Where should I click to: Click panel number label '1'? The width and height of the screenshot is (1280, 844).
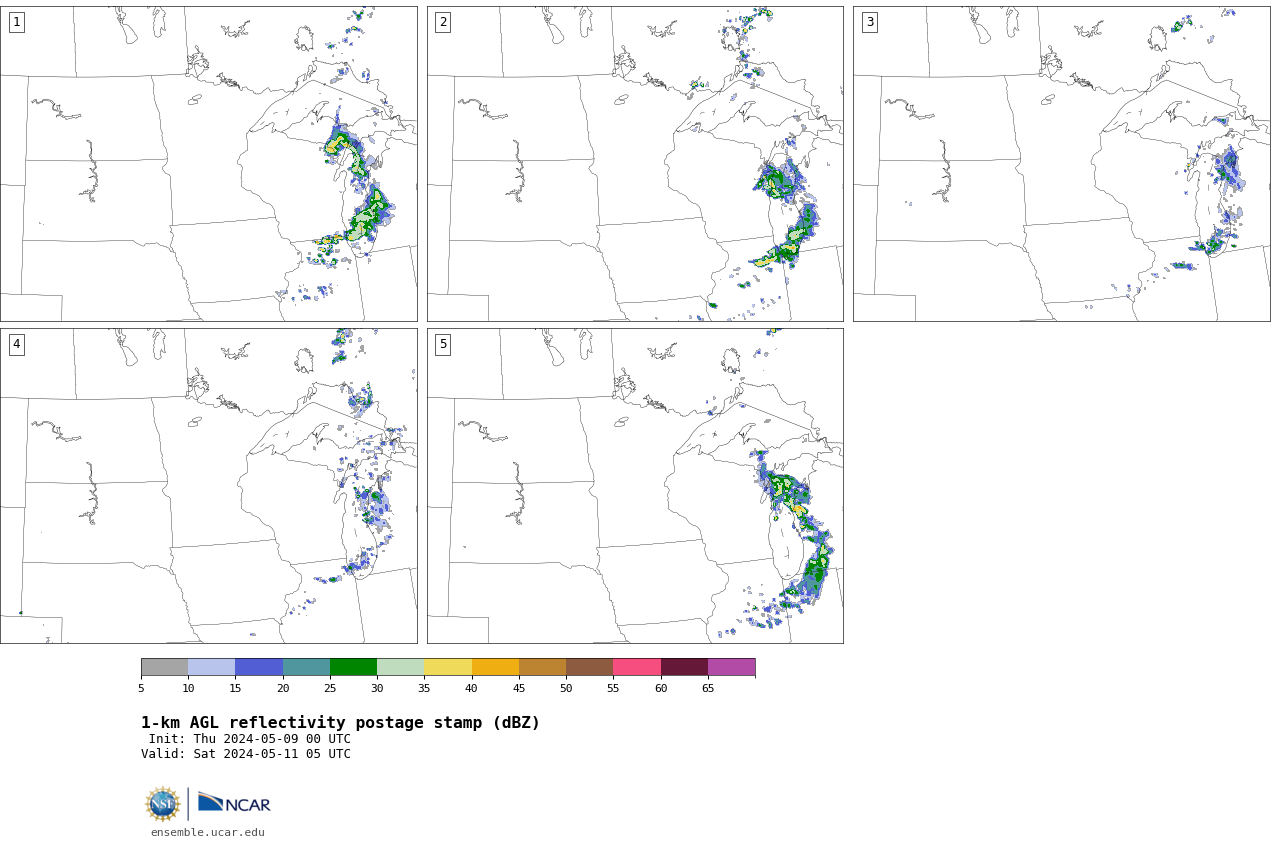coord(16,22)
